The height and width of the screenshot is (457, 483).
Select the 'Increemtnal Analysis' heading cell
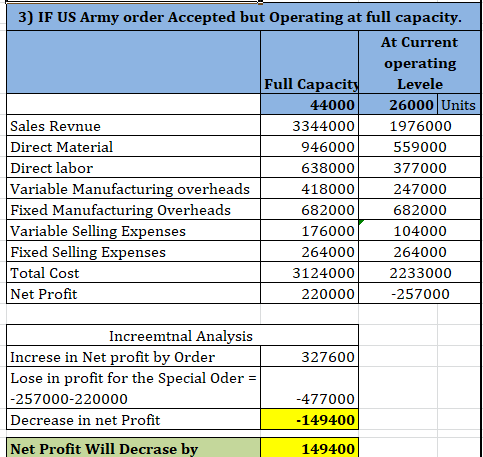183,335
